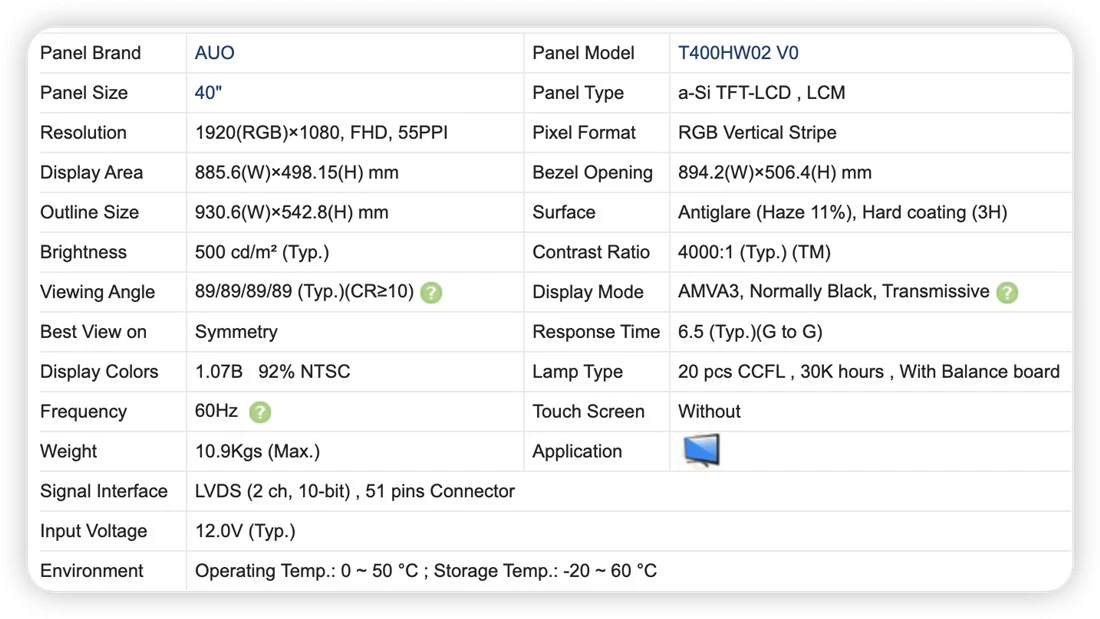Open the AUO panel brand link
This screenshot has width=1100, height=619.
click(x=214, y=53)
